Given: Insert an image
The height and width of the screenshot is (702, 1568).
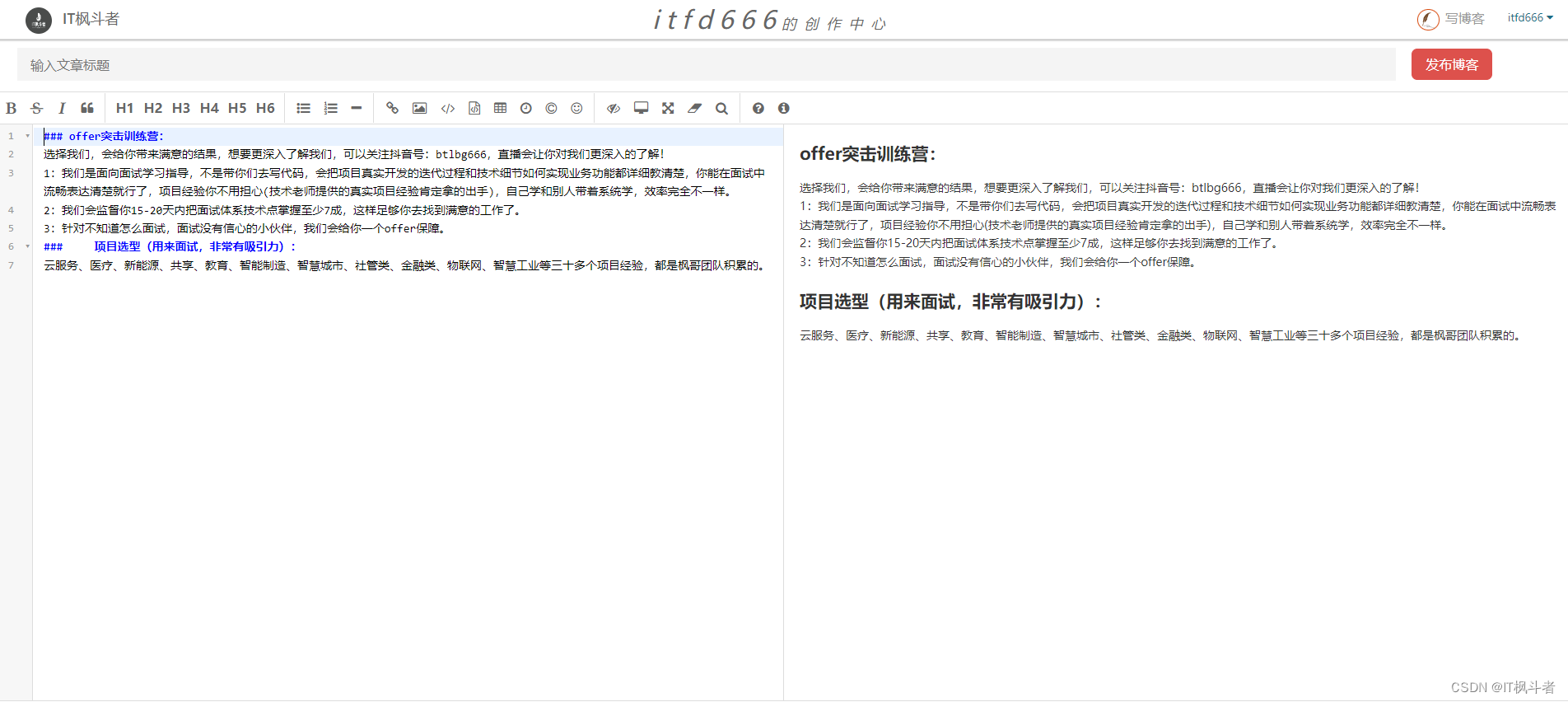Looking at the screenshot, I should point(420,108).
